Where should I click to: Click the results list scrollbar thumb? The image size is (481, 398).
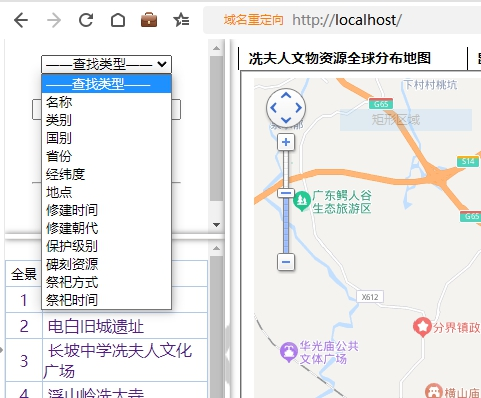(x=216, y=327)
